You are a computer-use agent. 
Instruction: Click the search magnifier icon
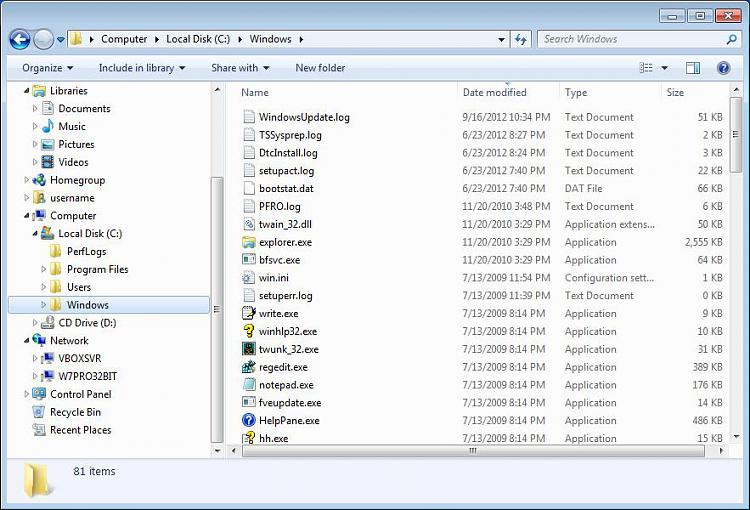point(731,39)
